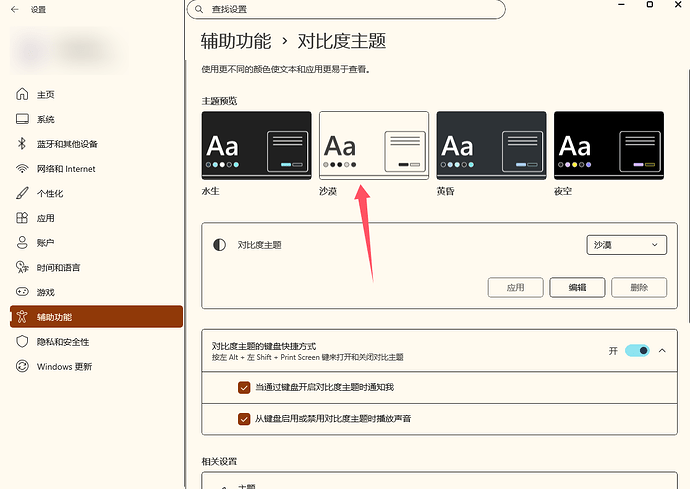Uncheck 当通过键盘开启对比度主题时通知我 checkbox

[244, 387]
